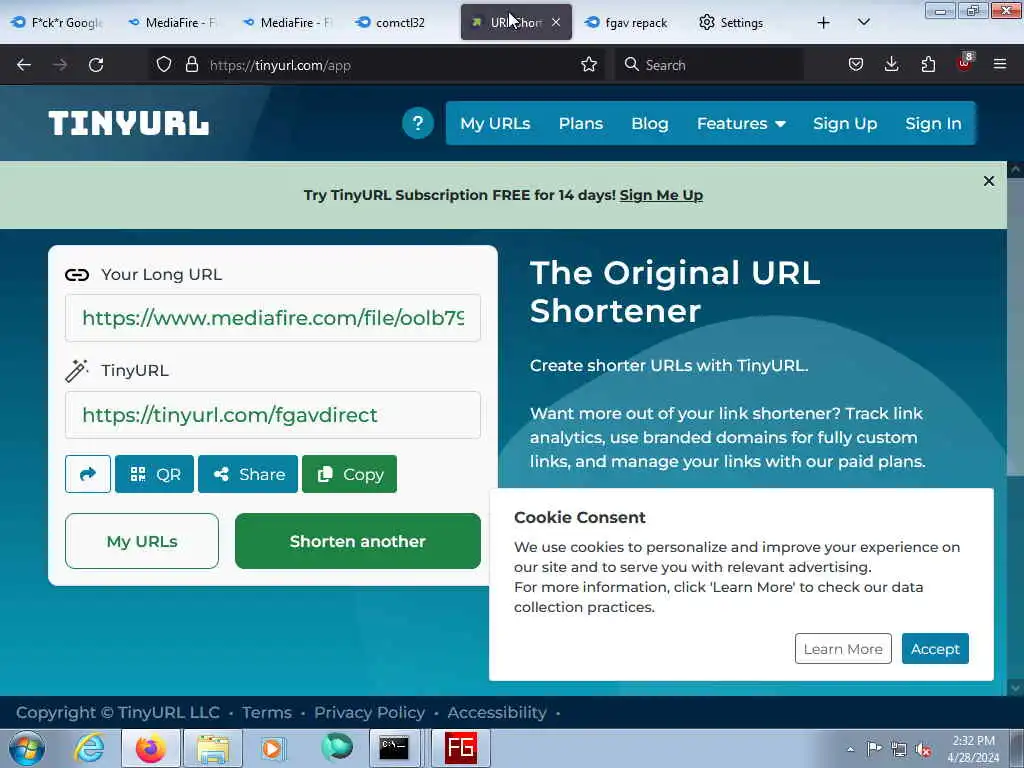Screen dimensions: 1024x768
Task: Open the Firefox hamburger menu
Action: coord(1000,65)
